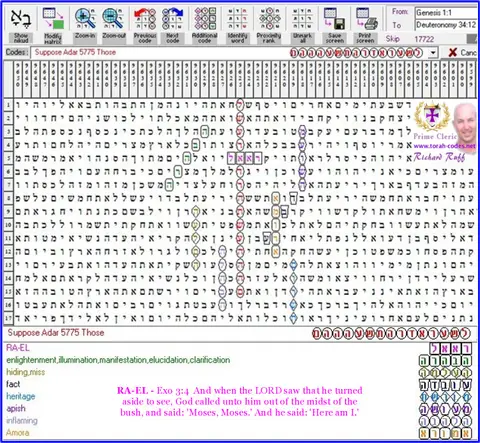480x443 pixels.
Task: Select the Amora term row
Action: [18, 433]
